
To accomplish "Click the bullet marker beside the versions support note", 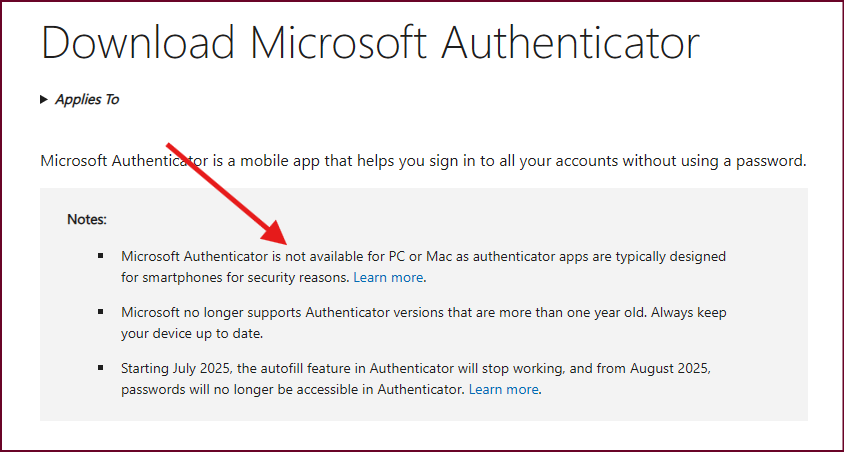I will pos(101,311).
